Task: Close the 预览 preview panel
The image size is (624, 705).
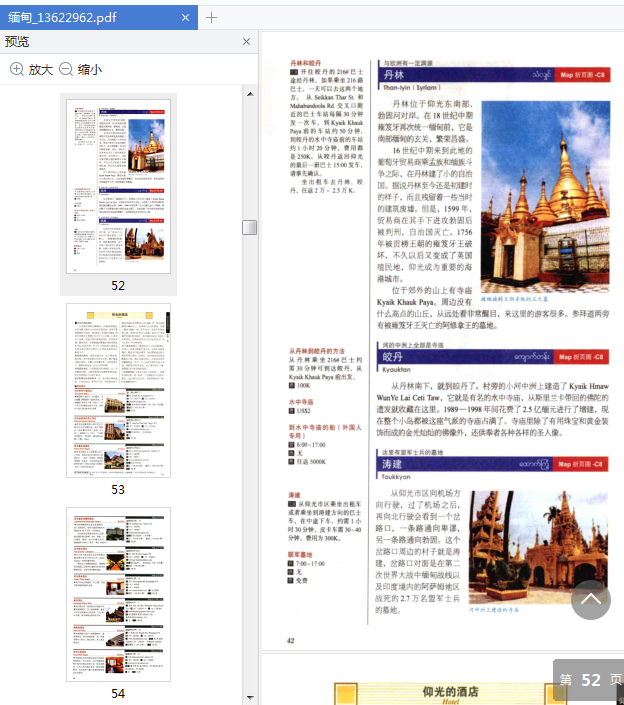Action: pos(246,41)
